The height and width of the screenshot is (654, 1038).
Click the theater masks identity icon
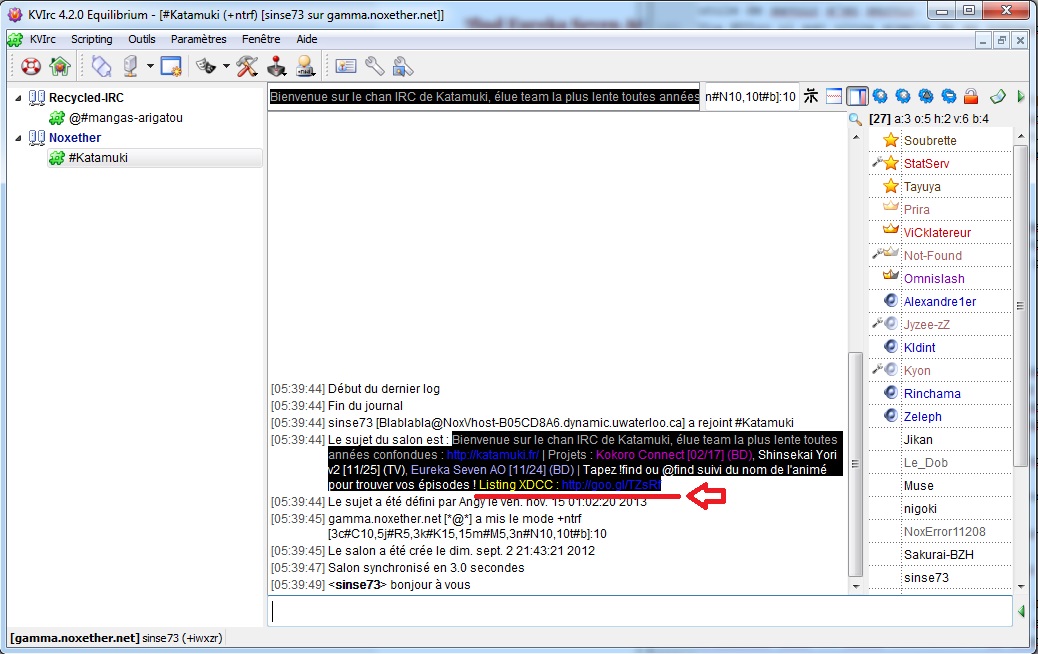[206, 67]
